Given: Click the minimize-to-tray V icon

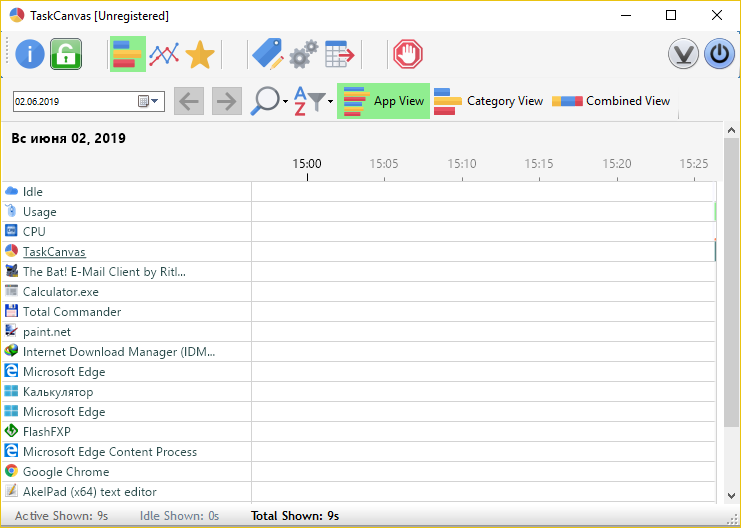Looking at the screenshot, I should pos(683,54).
